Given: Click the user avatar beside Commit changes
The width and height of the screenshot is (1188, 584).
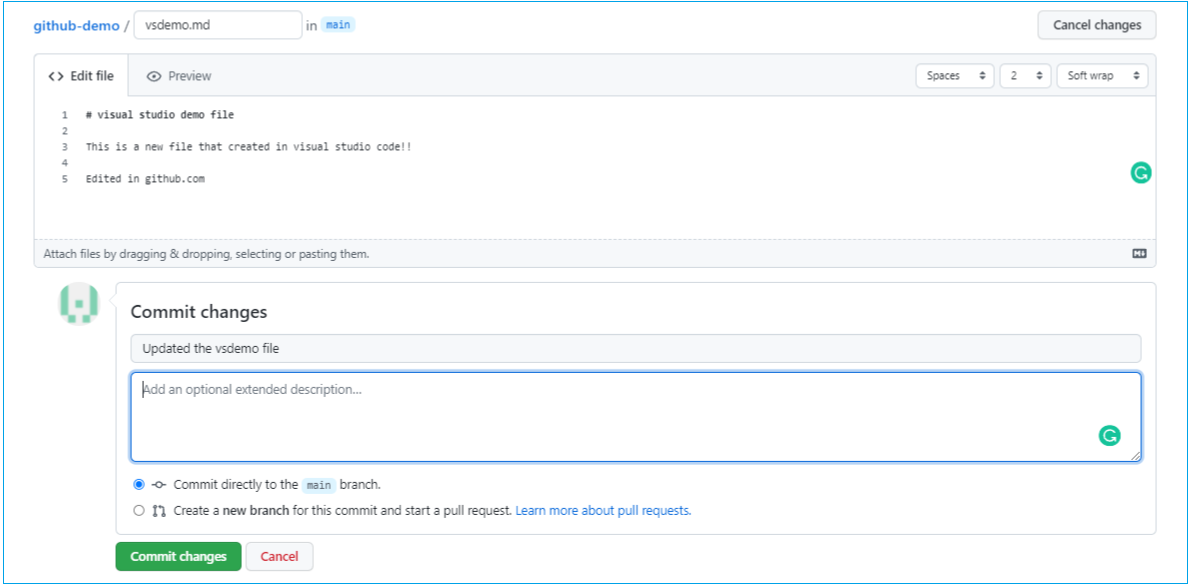Looking at the screenshot, I should point(79,303).
